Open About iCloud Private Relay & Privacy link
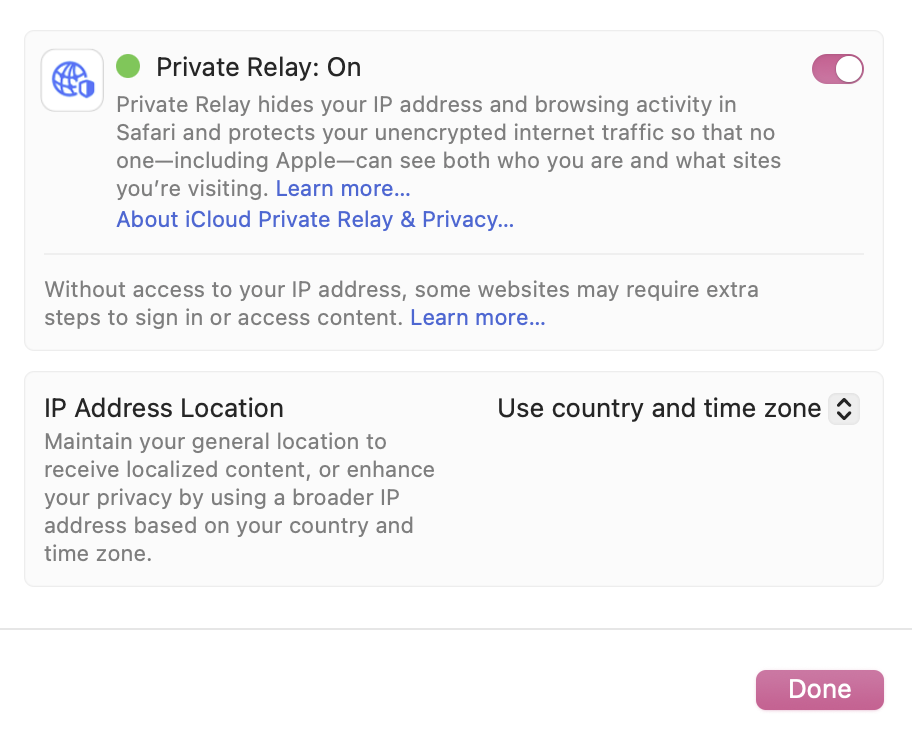The image size is (912, 736). pyautogui.click(x=315, y=220)
